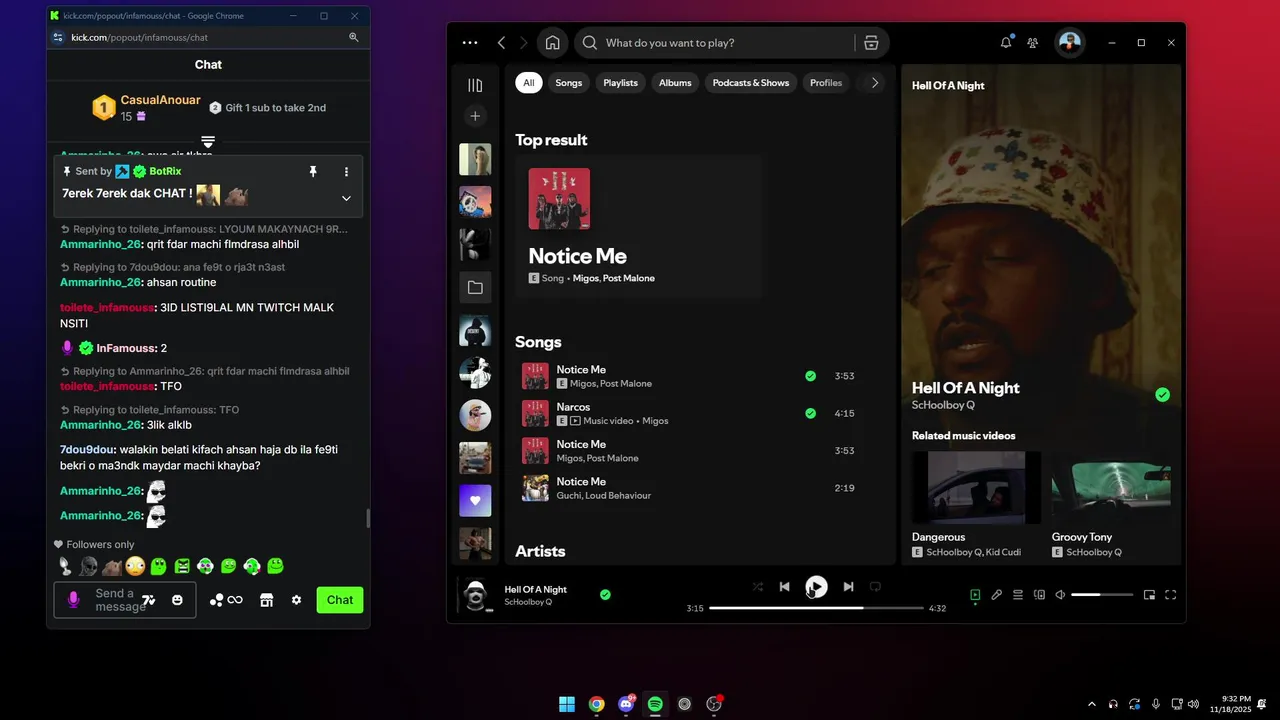Image resolution: width=1280 pixels, height=720 pixels.
Task: Open the Spotify profile avatar menu
Action: 1070,43
